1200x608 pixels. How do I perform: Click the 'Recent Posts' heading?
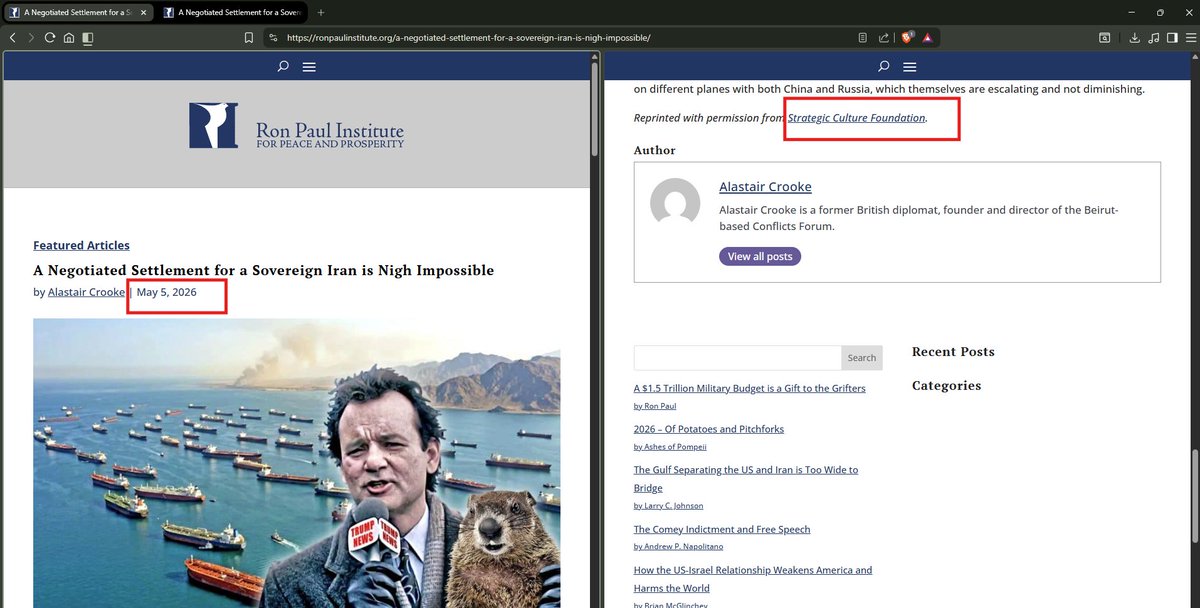(953, 351)
